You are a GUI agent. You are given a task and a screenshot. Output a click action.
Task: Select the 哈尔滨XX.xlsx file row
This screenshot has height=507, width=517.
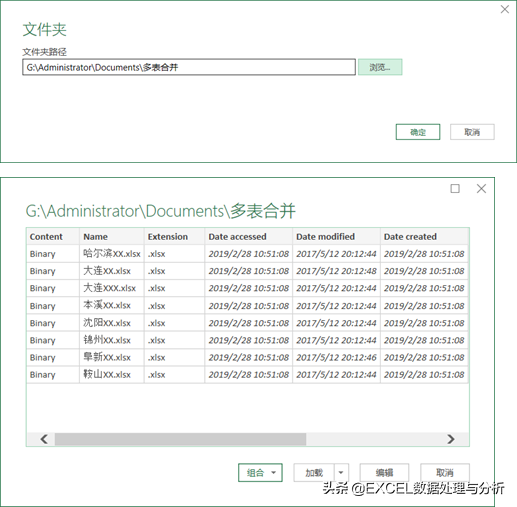click(x=247, y=254)
